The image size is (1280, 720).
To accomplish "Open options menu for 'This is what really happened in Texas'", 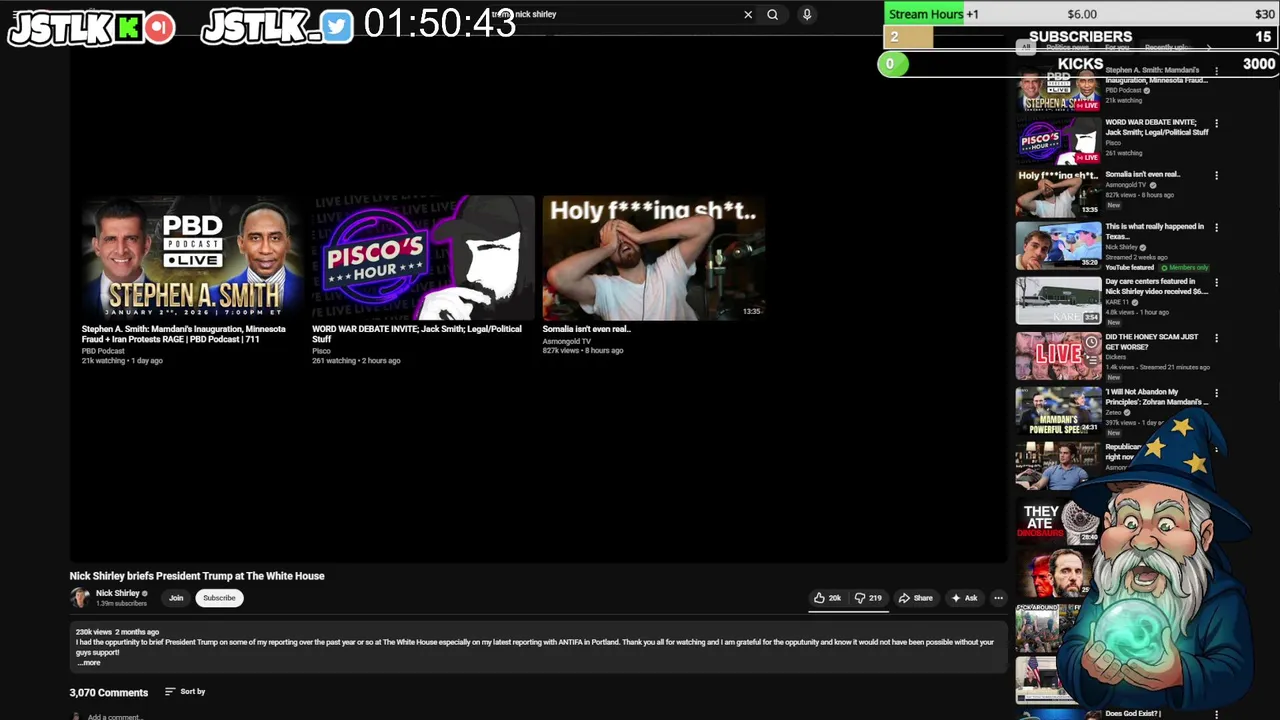I will pos(1216,227).
